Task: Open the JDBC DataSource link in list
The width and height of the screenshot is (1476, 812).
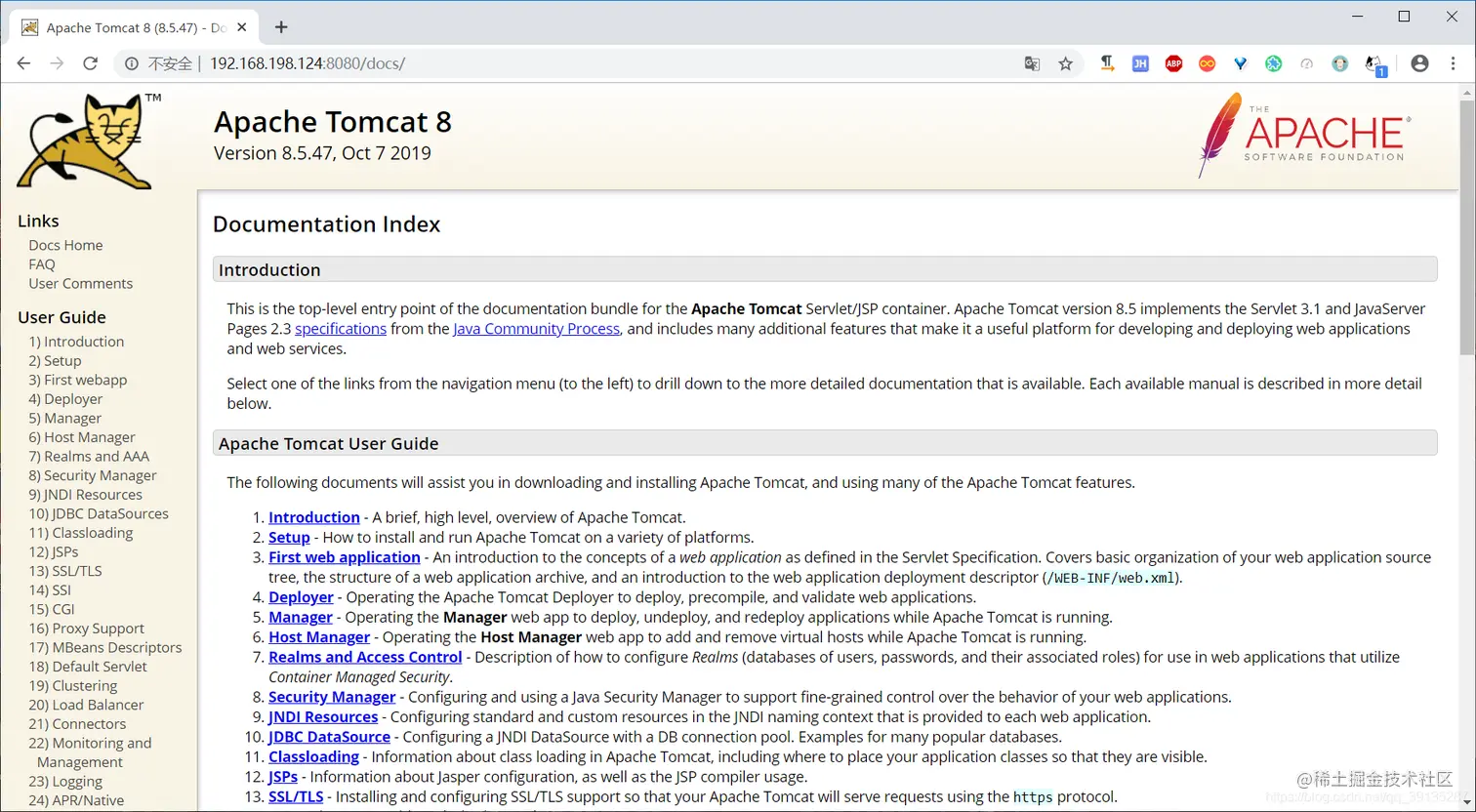Action: click(329, 737)
